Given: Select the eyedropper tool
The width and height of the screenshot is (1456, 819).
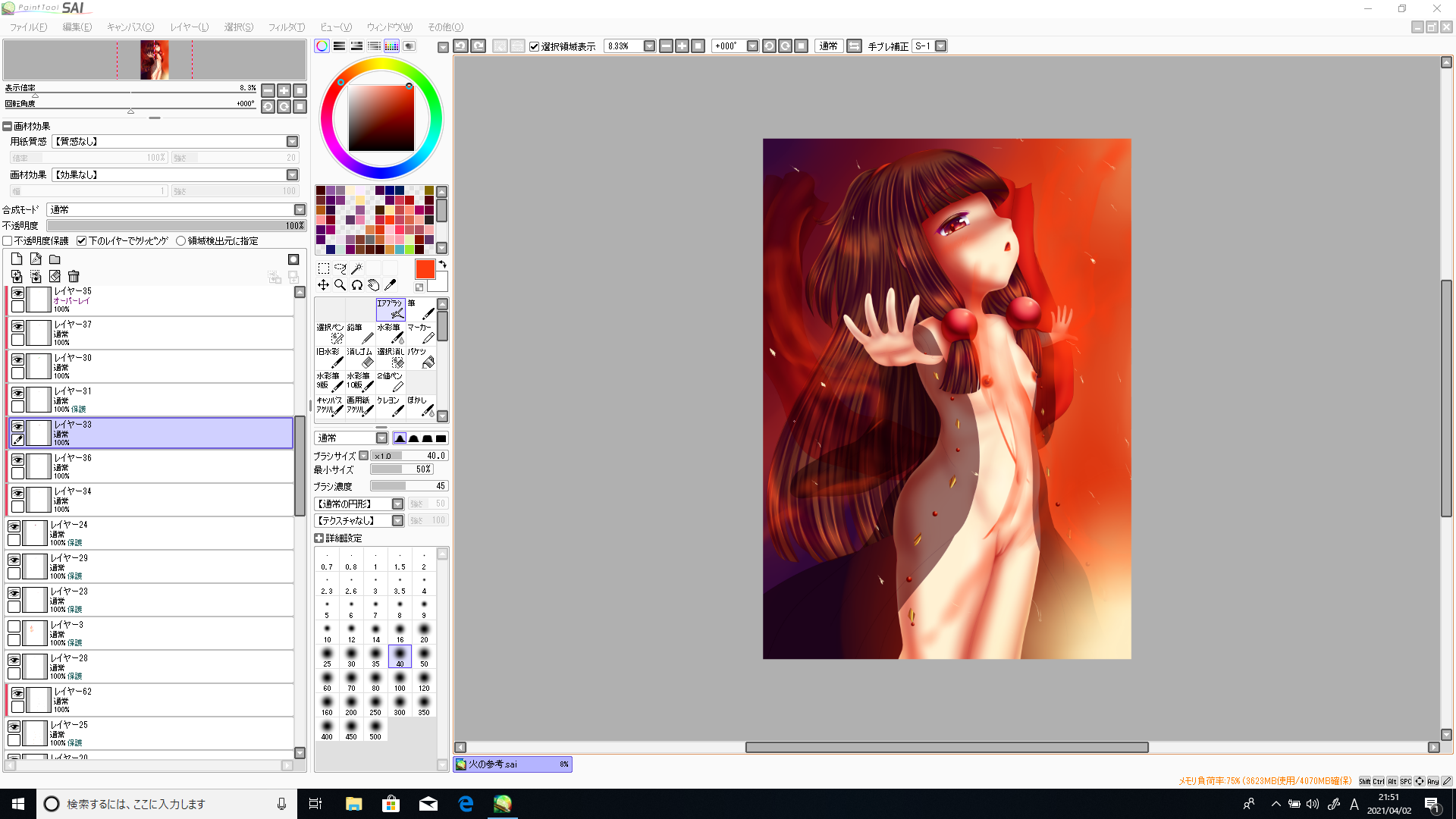Looking at the screenshot, I should 391,285.
